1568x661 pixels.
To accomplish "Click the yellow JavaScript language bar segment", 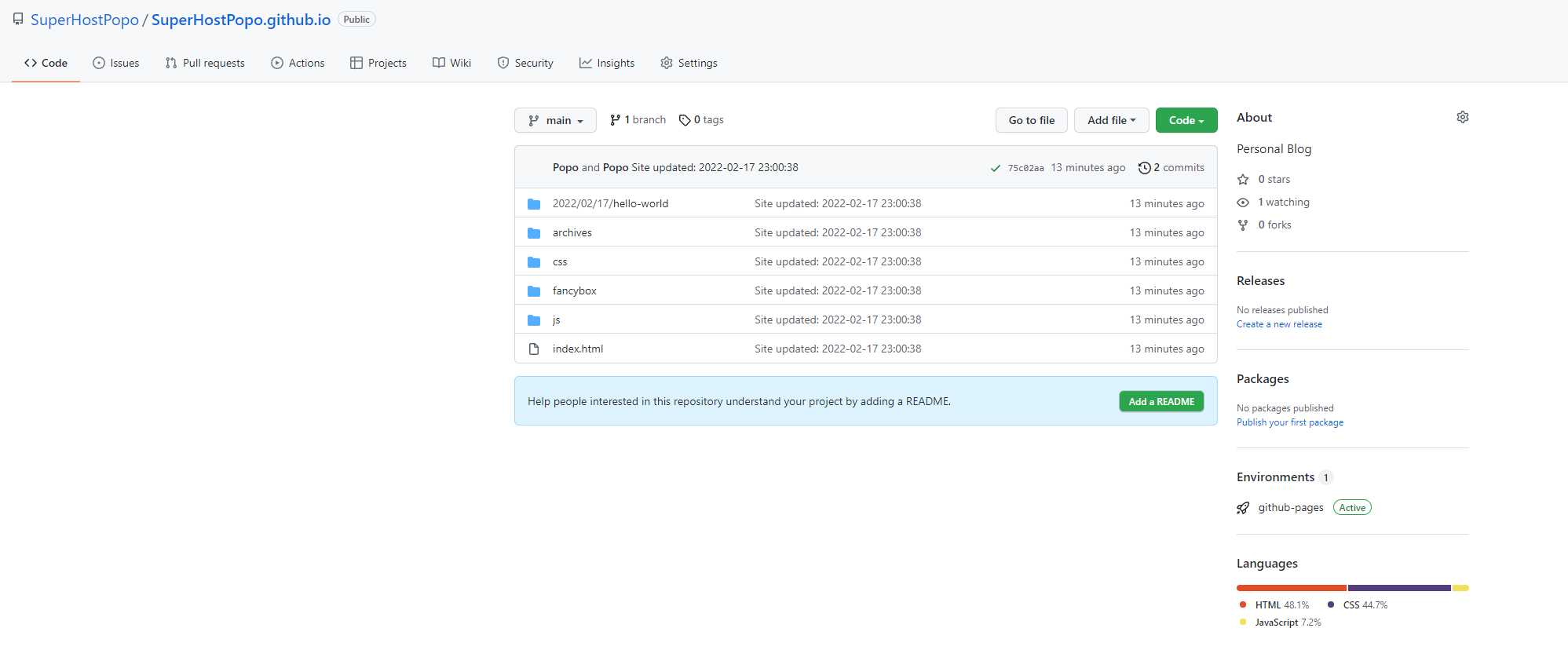I will tap(1460, 588).
